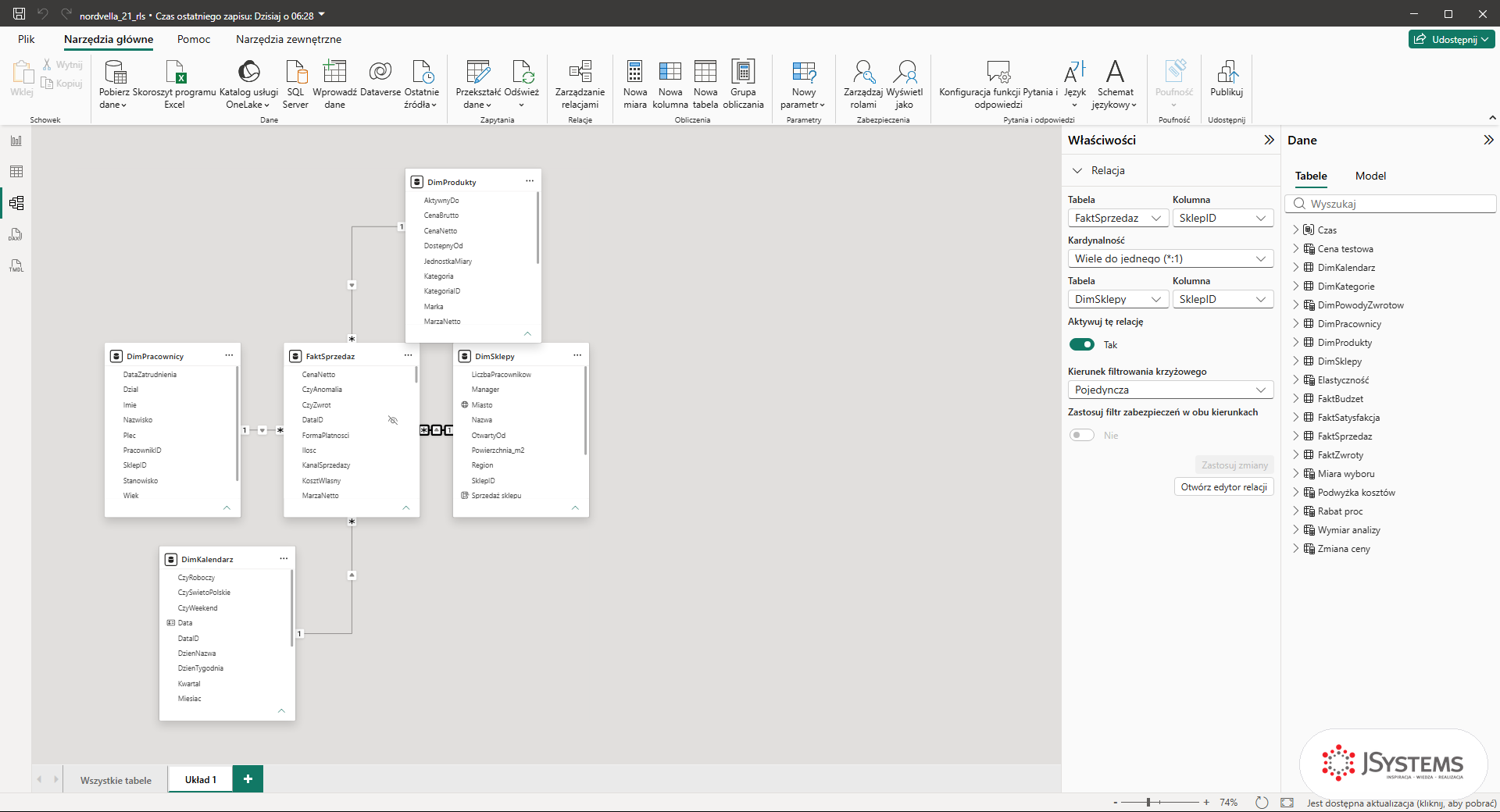Image resolution: width=1500 pixels, height=812 pixels.
Task: Toggle security filter both directions switch
Action: tap(1082, 435)
